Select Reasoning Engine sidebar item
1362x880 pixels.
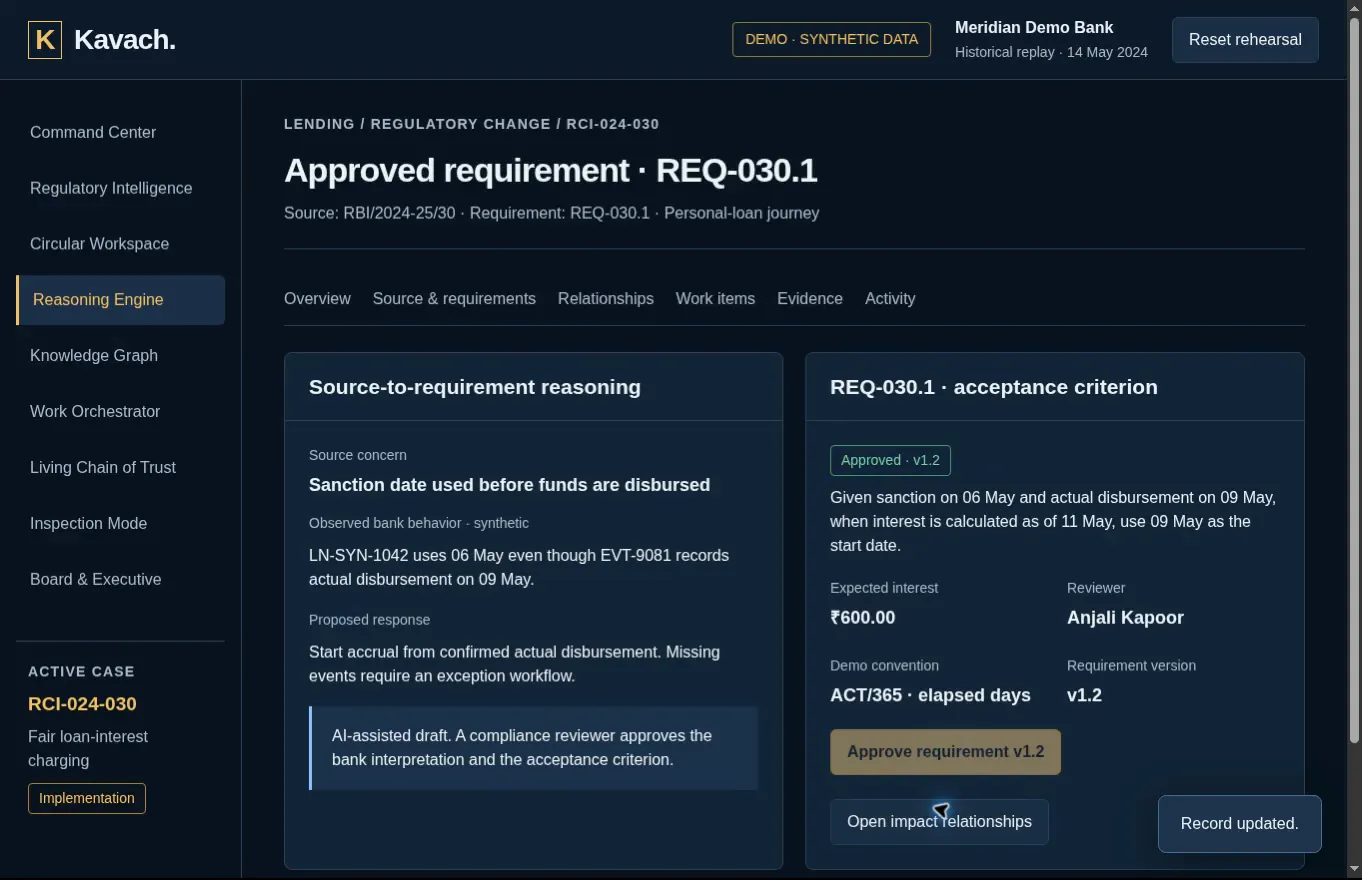pyautogui.click(x=120, y=300)
